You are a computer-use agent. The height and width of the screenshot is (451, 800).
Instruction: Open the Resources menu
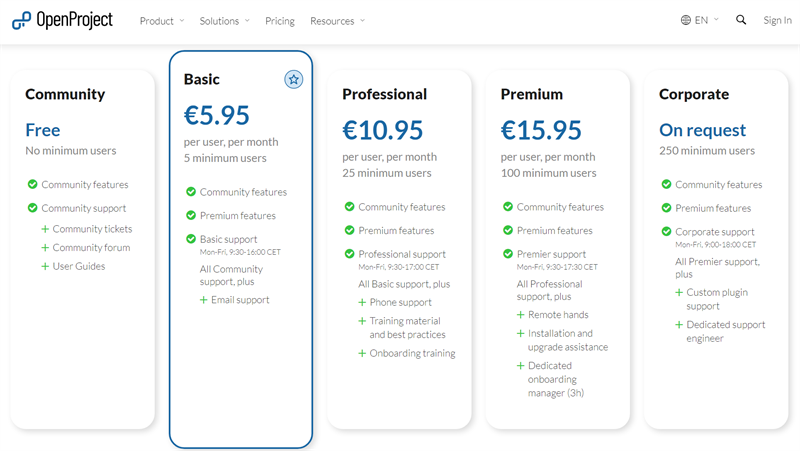click(x=337, y=21)
